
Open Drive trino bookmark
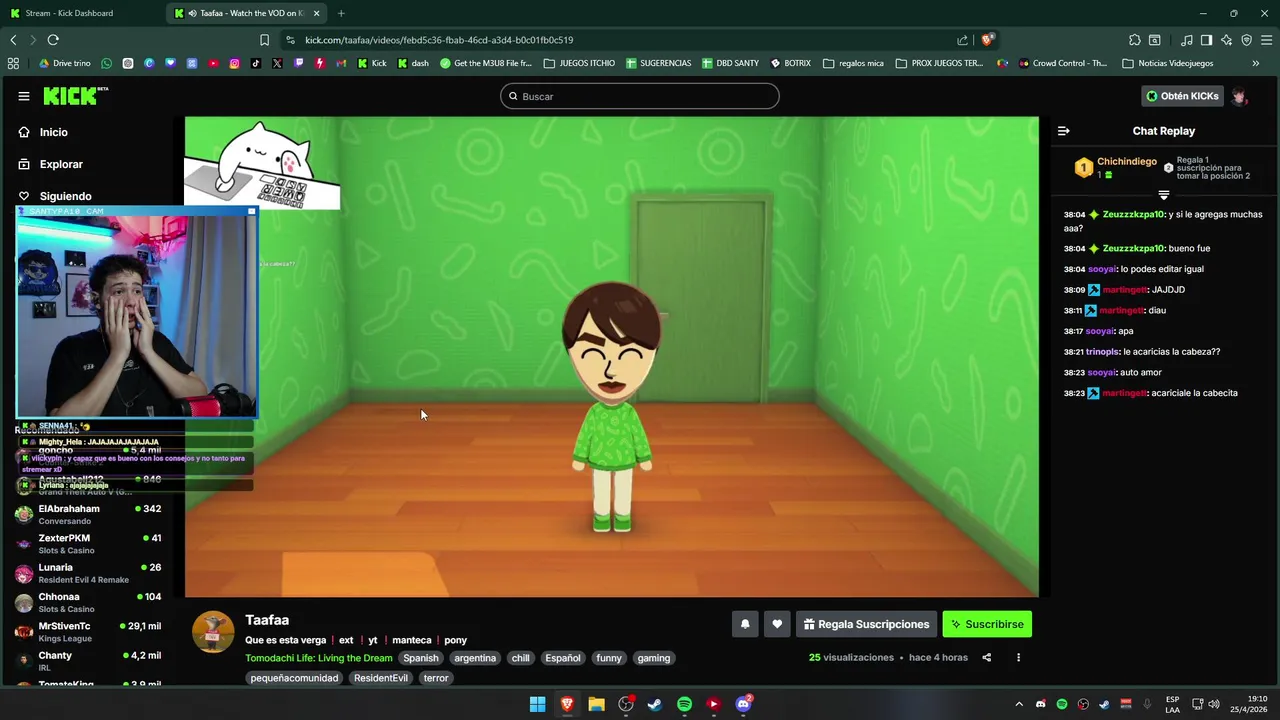point(66,63)
